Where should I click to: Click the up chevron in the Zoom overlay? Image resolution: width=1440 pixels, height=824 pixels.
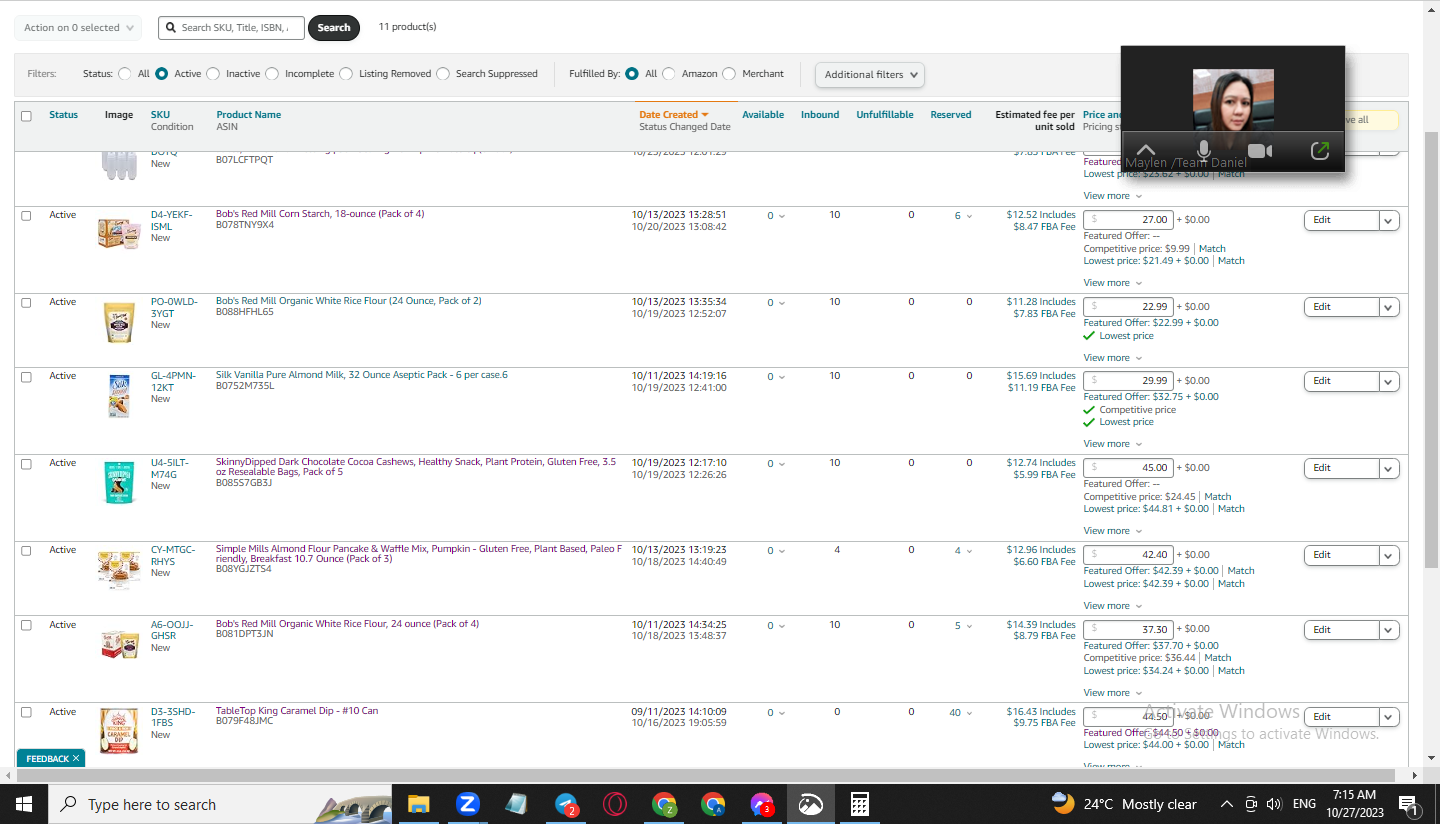click(1146, 151)
